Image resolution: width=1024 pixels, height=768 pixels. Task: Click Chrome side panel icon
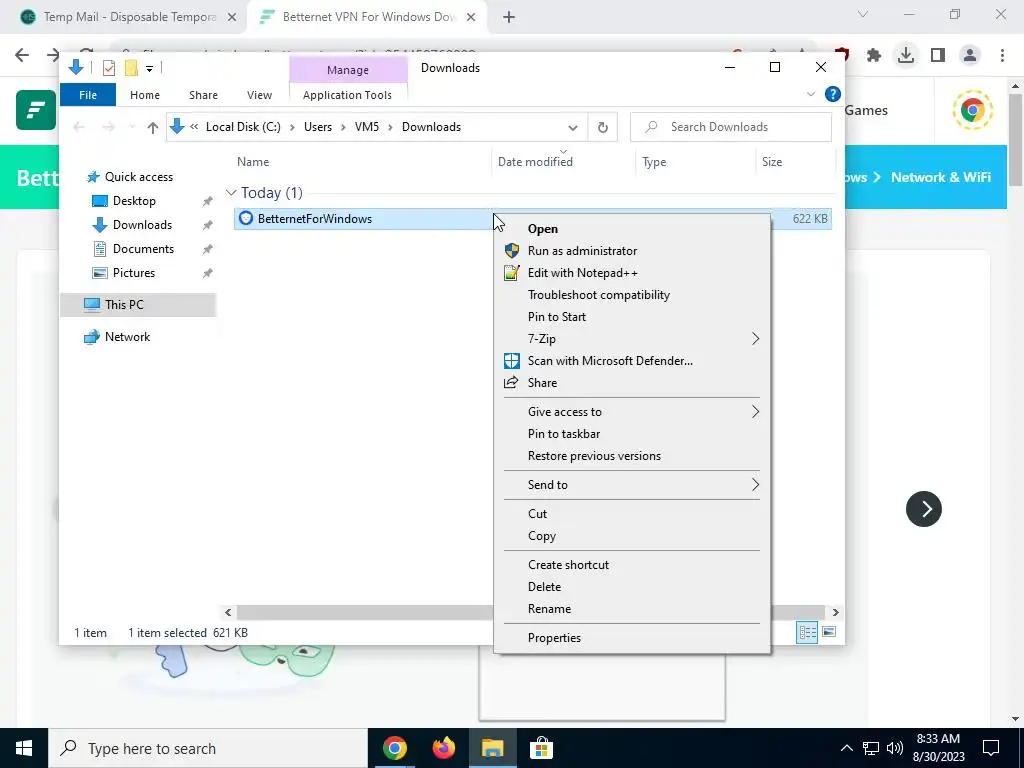click(x=938, y=55)
